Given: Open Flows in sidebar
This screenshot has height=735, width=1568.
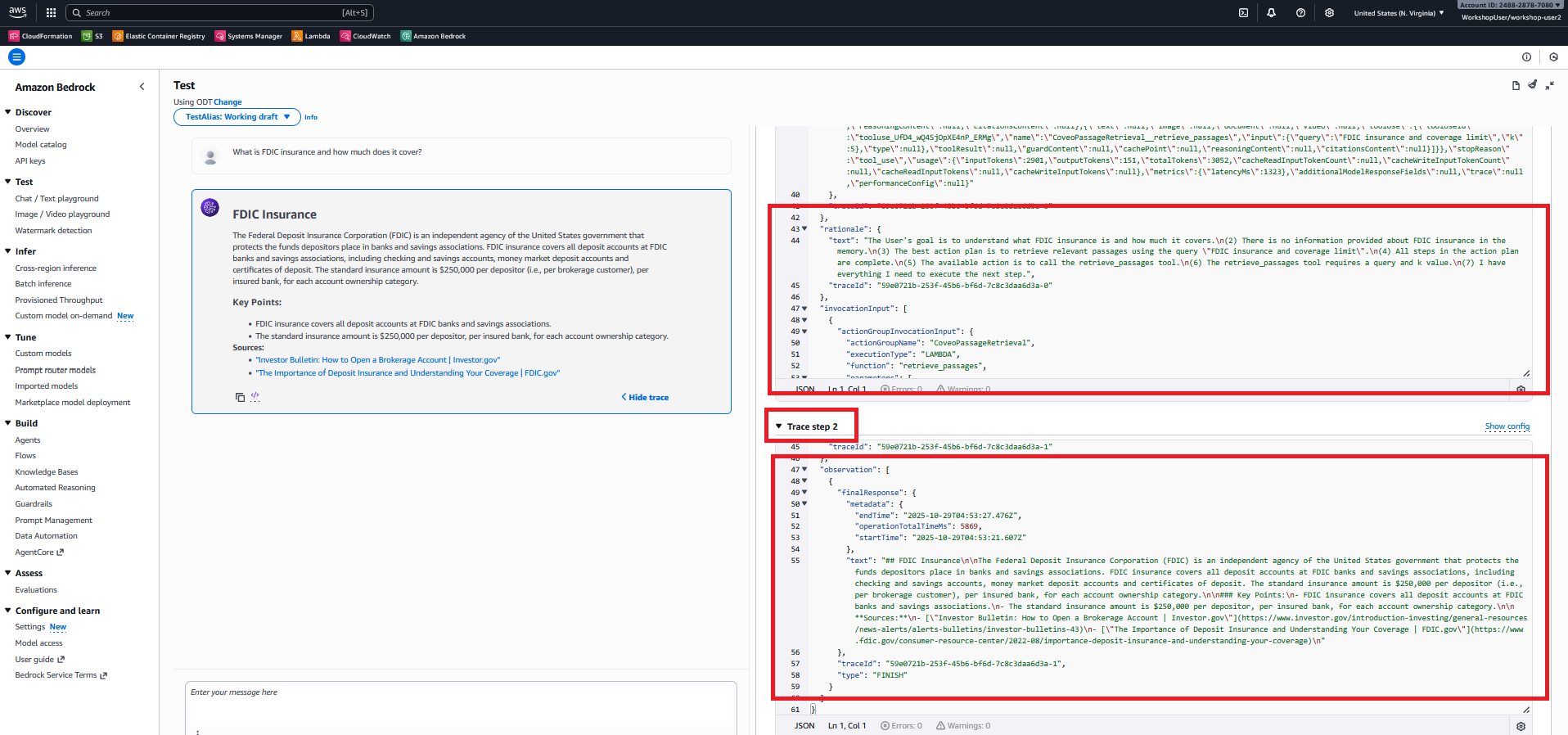Looking at the screenshot, I should click(25, 456).
